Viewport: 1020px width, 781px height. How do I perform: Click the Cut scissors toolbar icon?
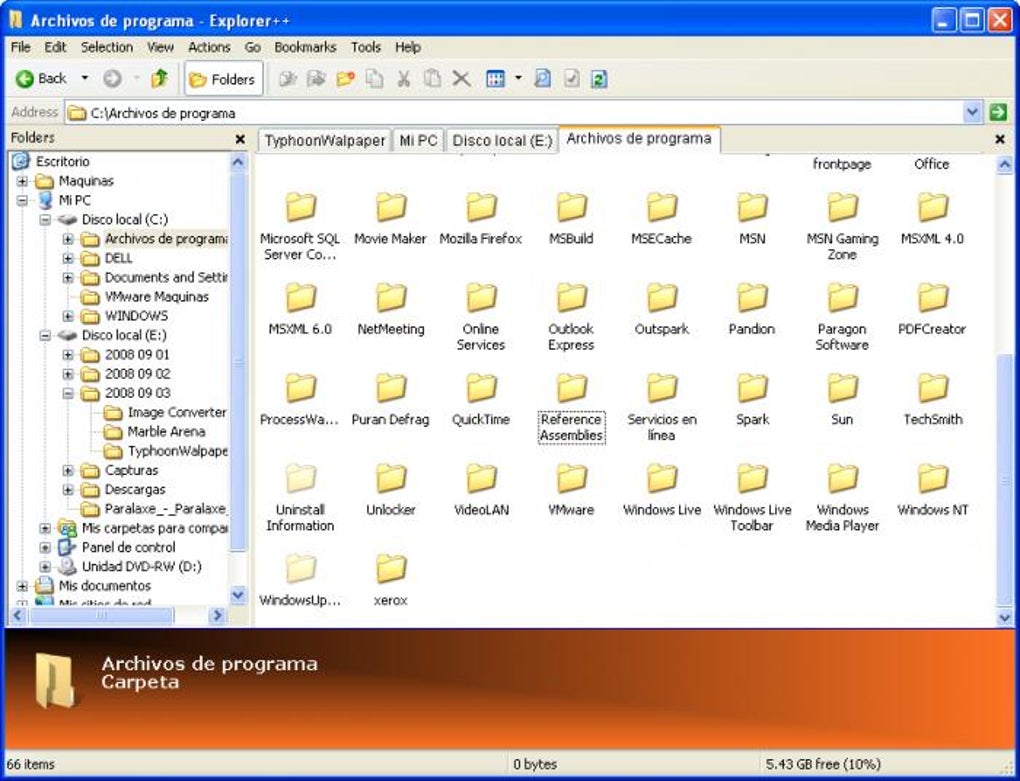coord(404,79)
